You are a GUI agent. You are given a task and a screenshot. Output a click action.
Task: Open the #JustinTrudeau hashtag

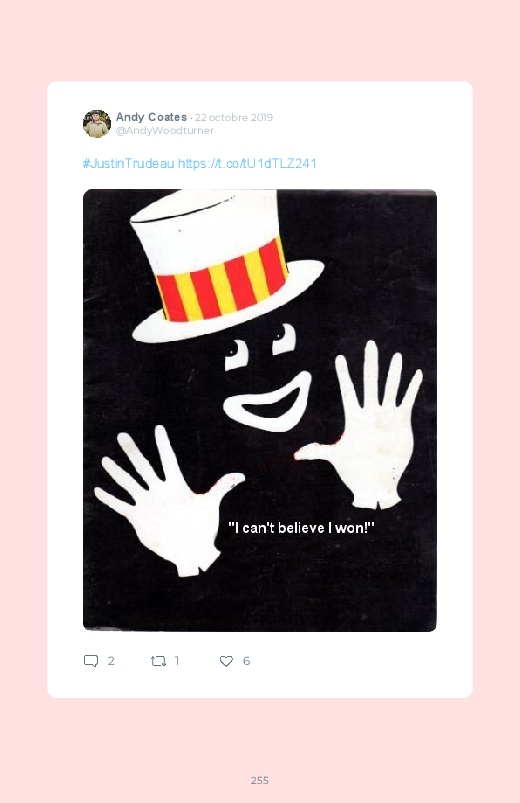pos(129,163)
